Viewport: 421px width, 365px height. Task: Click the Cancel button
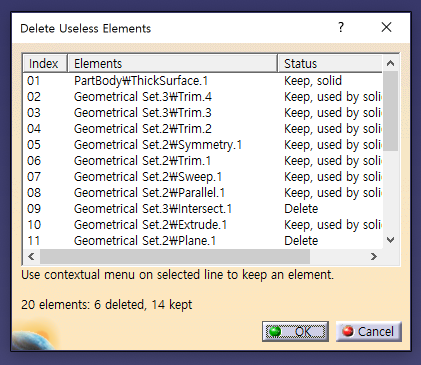tap(369, 331)
